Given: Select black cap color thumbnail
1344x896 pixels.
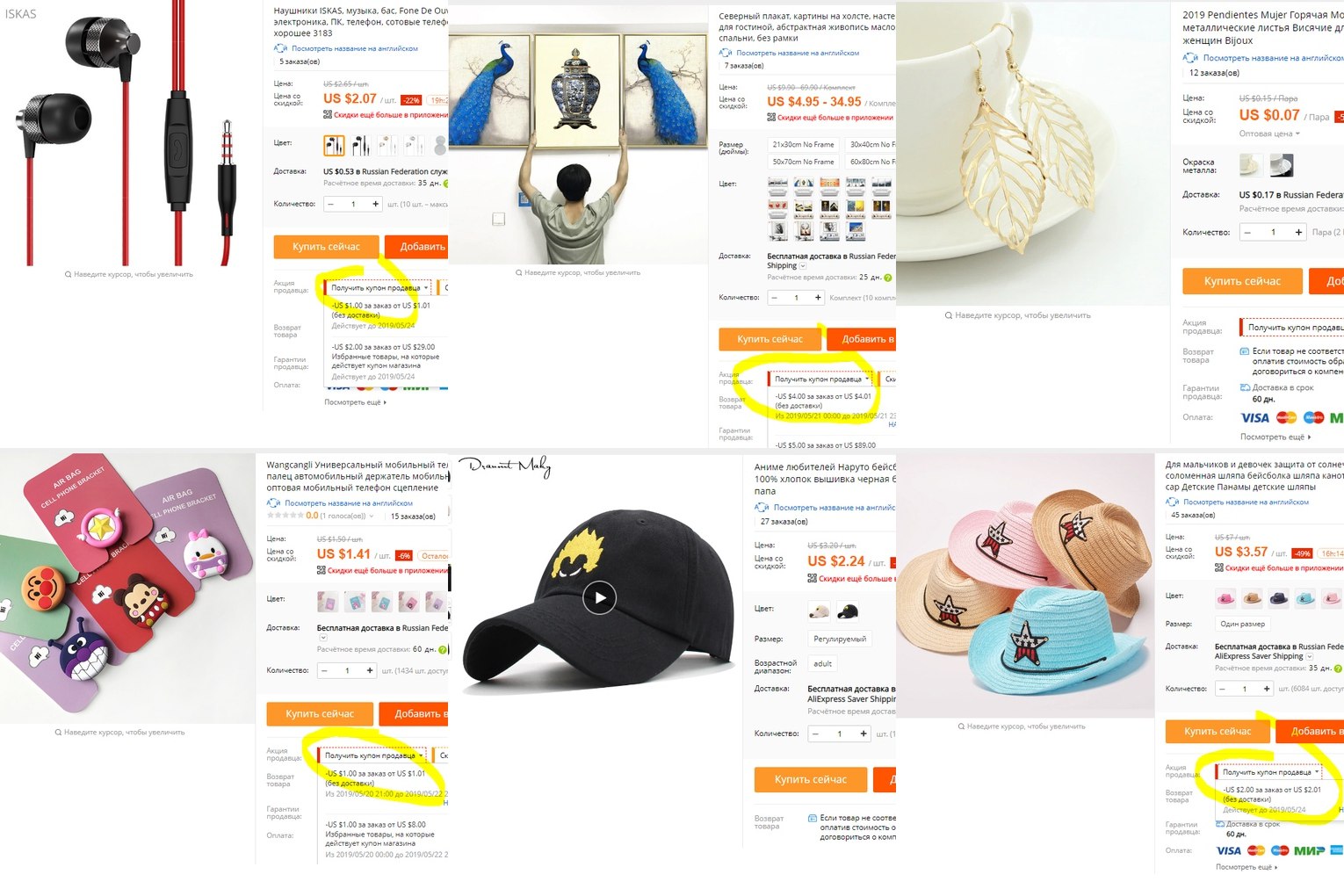Looking at the screenshot, I should coord(848,611).
